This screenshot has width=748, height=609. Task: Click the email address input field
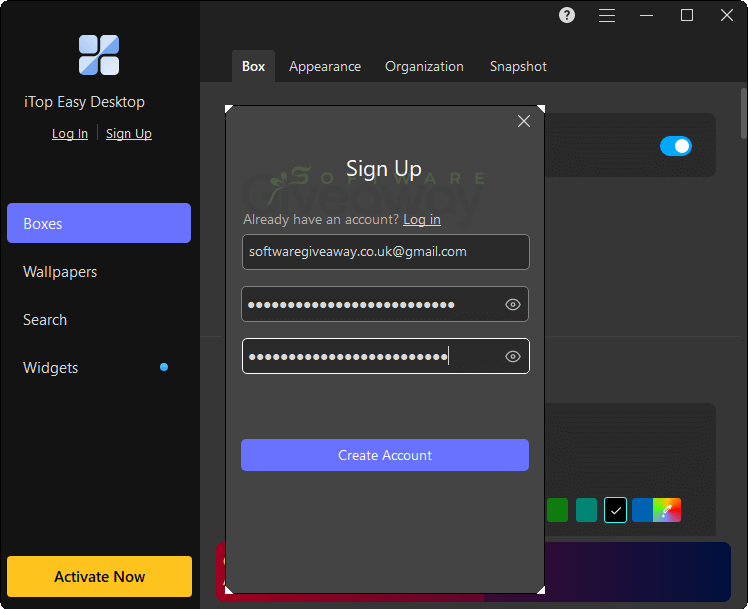(x=385, y=252)
